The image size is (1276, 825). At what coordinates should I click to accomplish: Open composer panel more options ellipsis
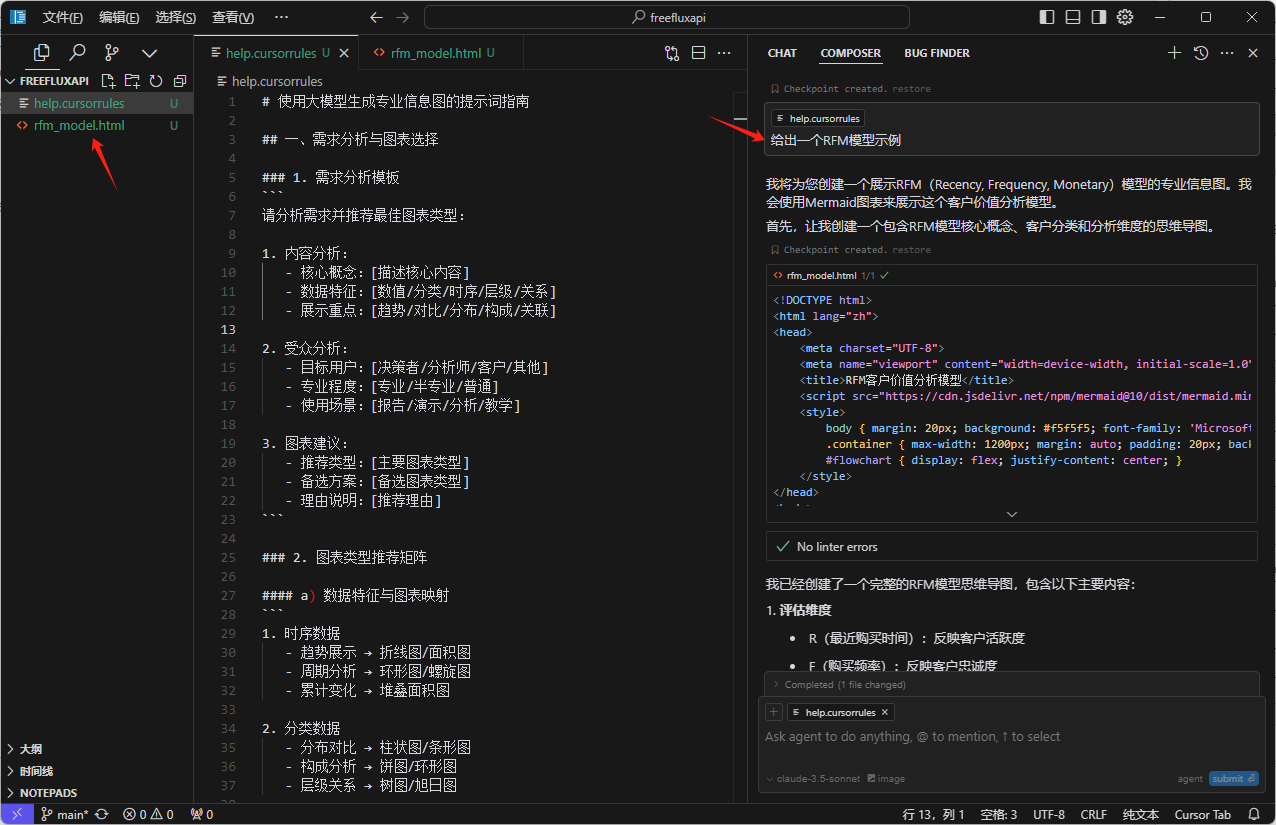pyautogui.click(x=1227, y=53)
